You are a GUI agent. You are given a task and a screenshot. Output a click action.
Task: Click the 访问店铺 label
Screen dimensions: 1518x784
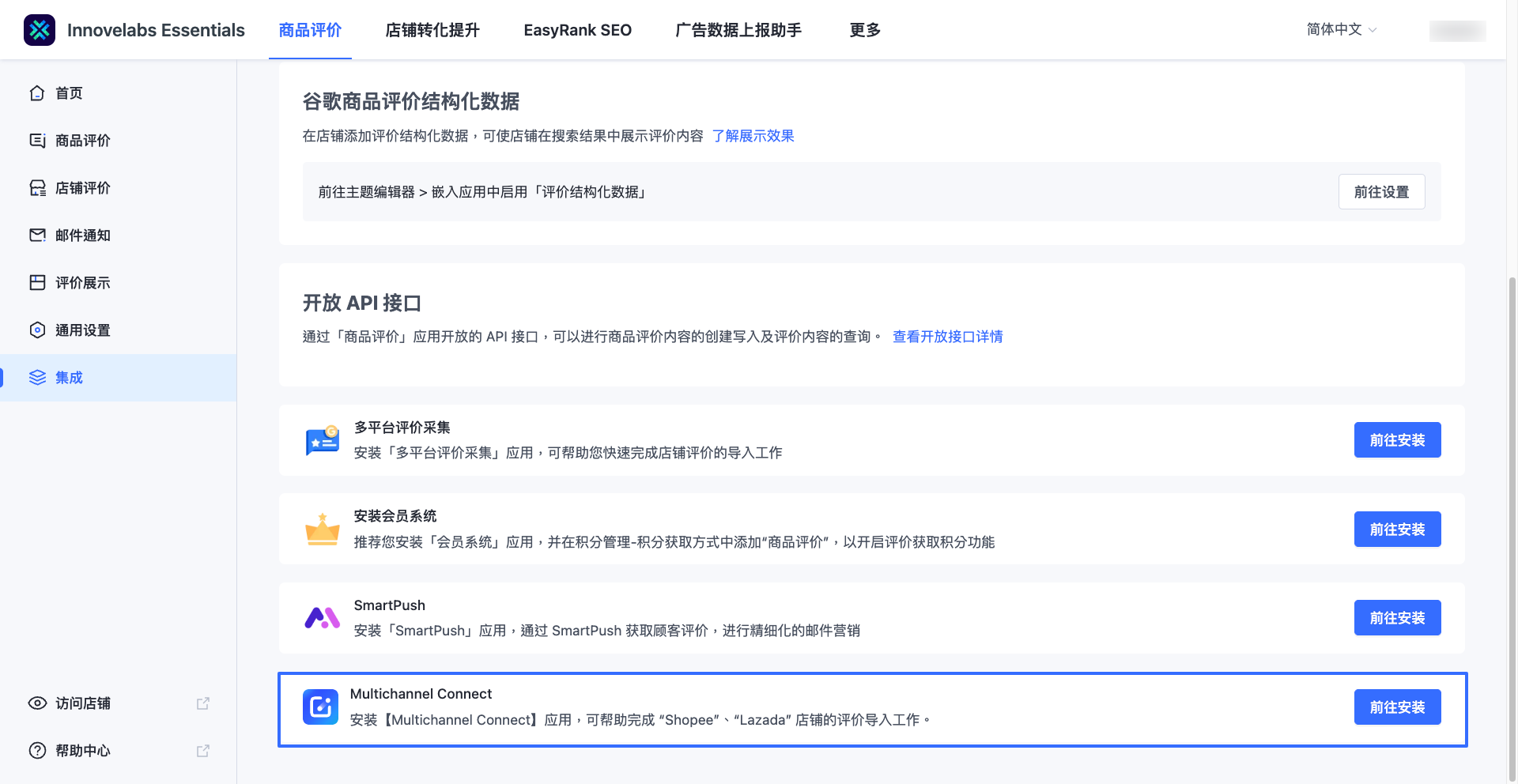click(83, 703)
